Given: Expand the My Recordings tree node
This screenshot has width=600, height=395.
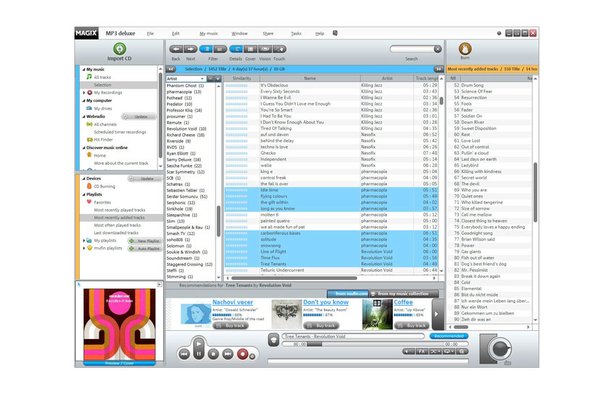Looking at the screenshot, I should click(x=83, y=93).
